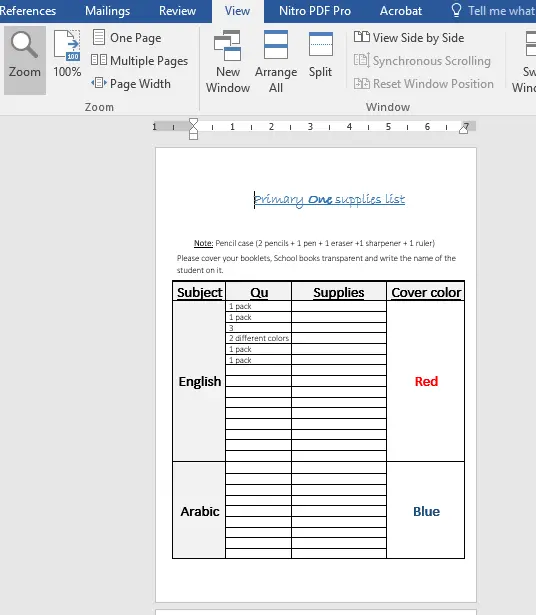
Task: Fit document to Page Width
Action: coord(131,84)
